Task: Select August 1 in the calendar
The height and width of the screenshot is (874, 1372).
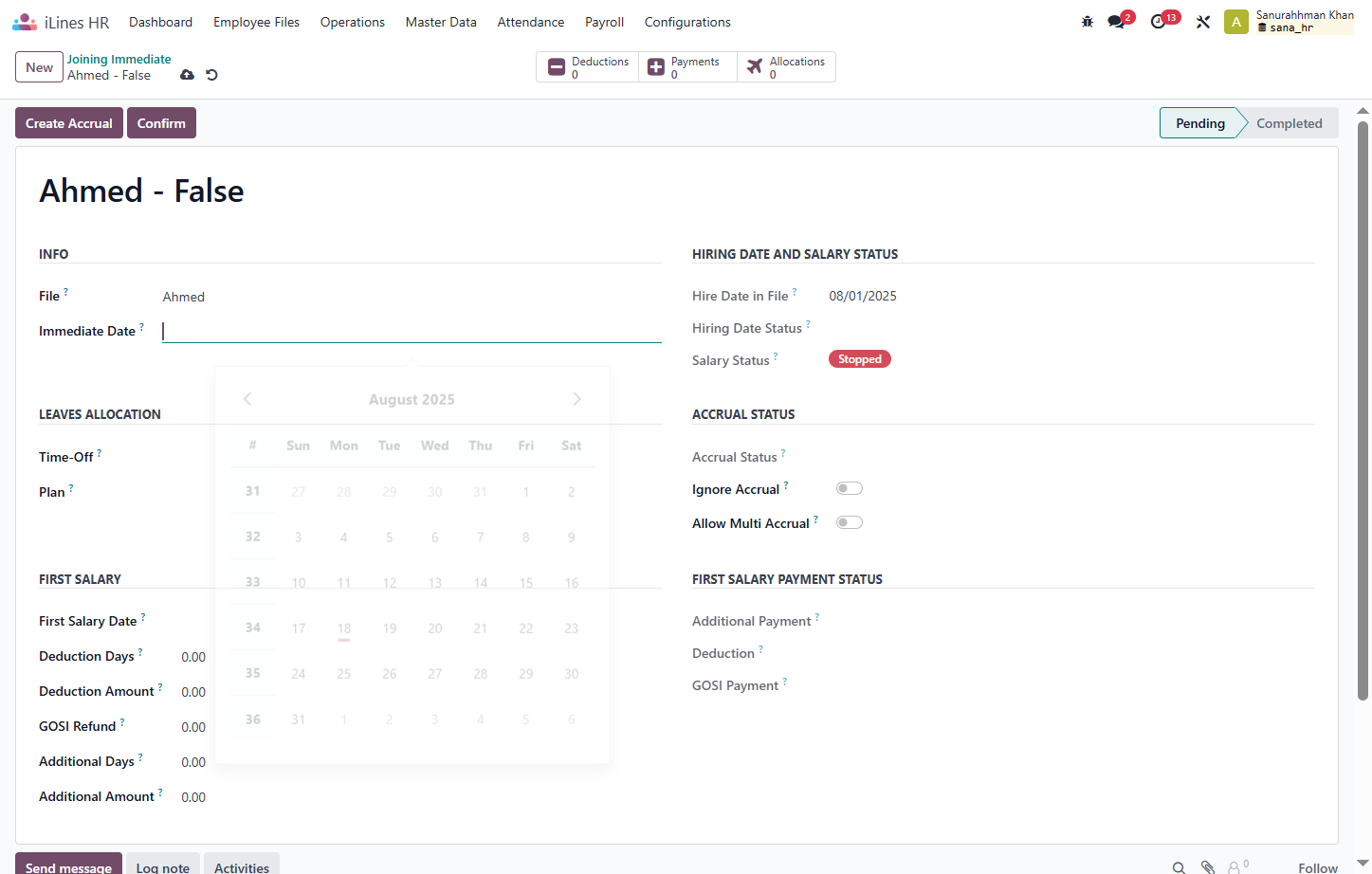Action: click(x=526, y=492)
